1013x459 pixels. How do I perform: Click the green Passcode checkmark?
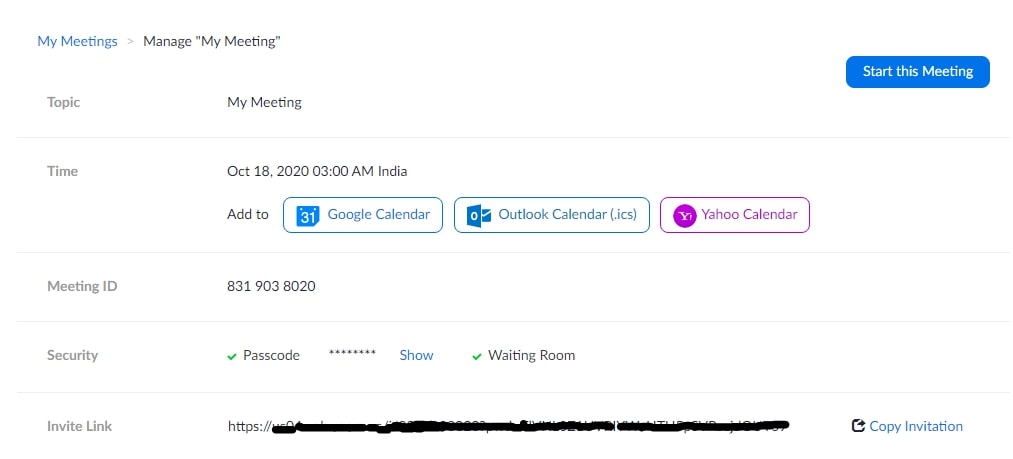pos(232,356)
